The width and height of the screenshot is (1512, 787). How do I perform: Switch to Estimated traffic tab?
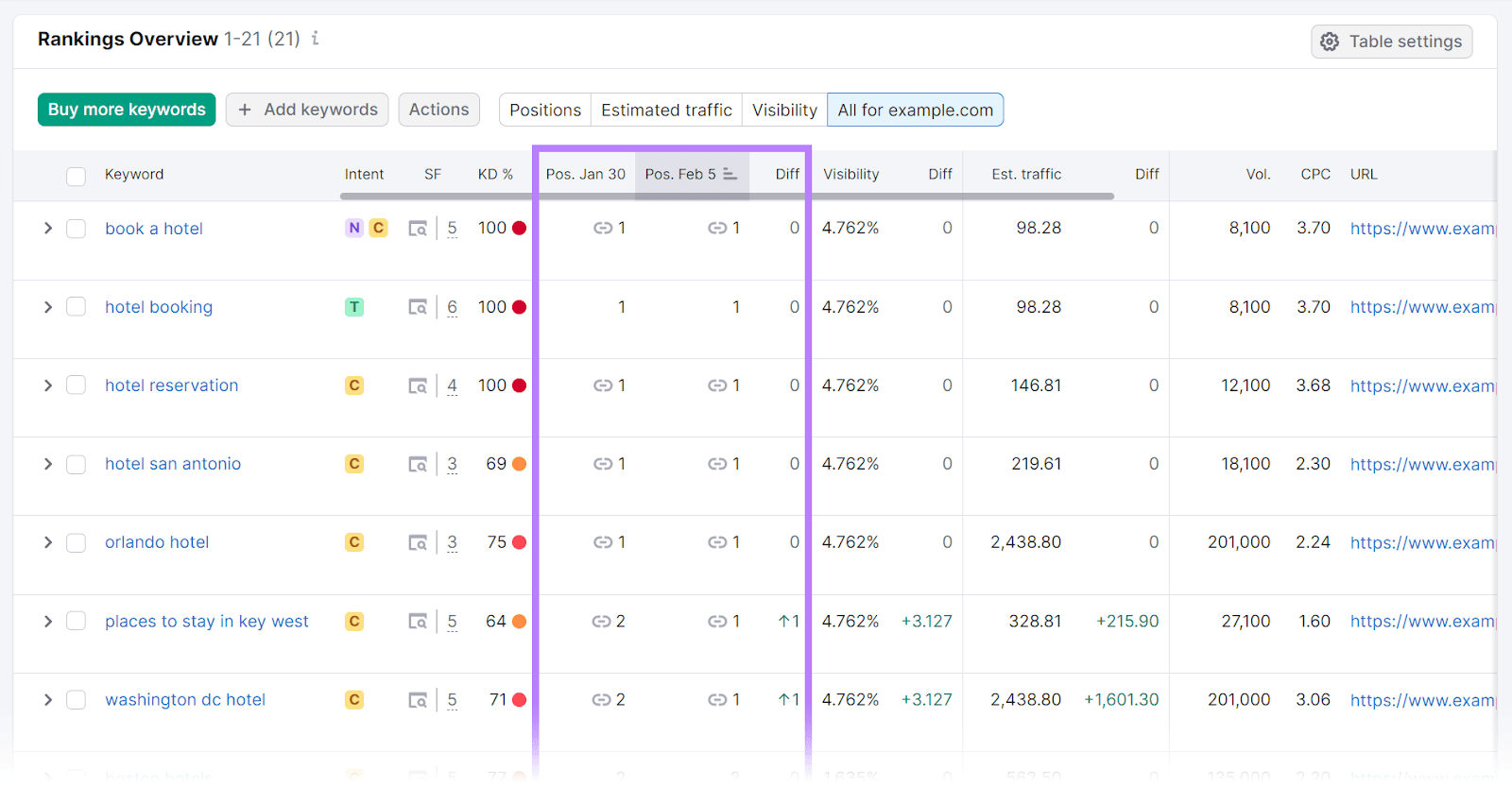[666, 110]
